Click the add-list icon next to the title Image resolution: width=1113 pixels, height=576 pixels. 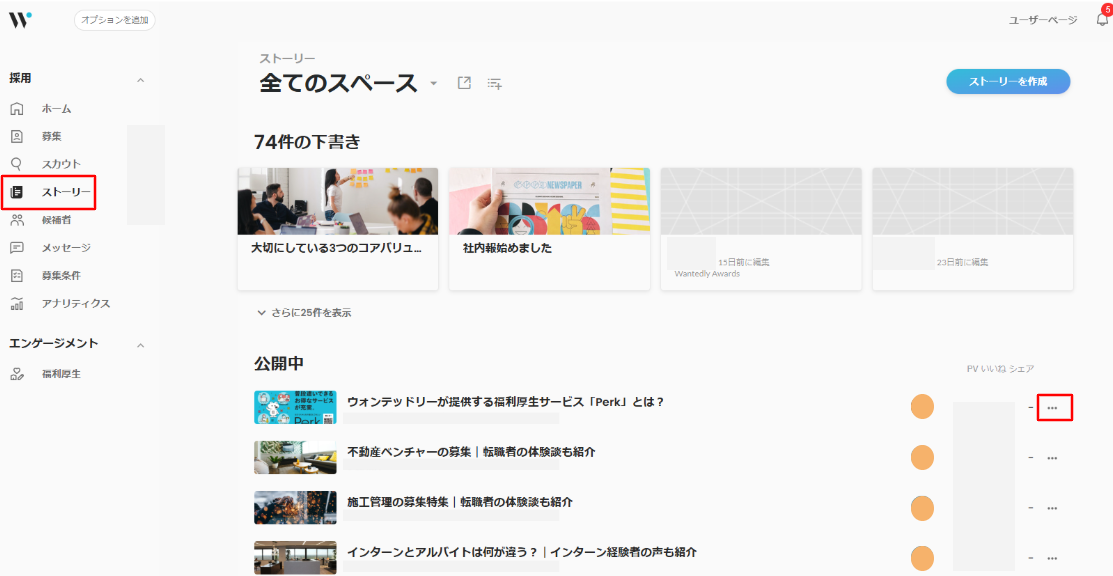click(494, 83)
